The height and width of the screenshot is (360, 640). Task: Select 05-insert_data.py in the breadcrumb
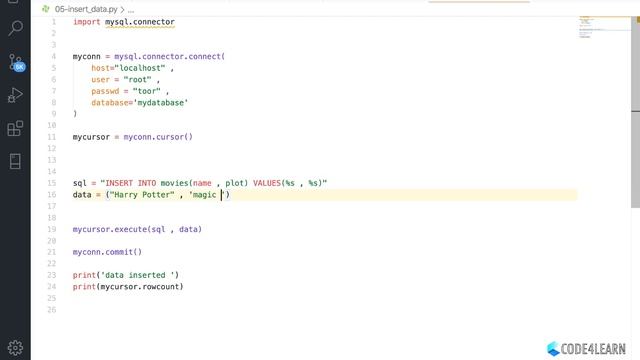click(x=86, y=9)
